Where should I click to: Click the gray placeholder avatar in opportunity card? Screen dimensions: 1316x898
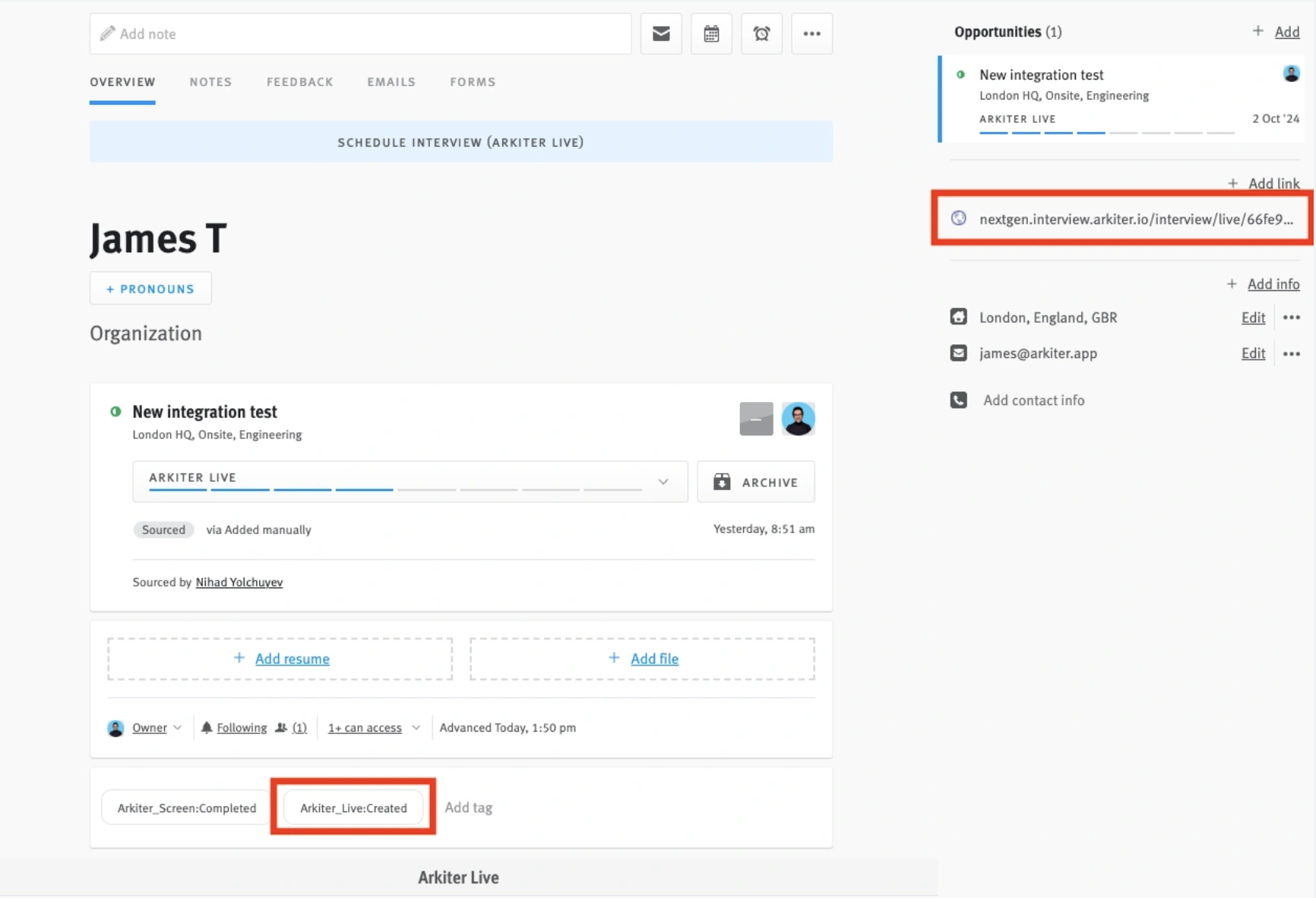tap(756, 419)
